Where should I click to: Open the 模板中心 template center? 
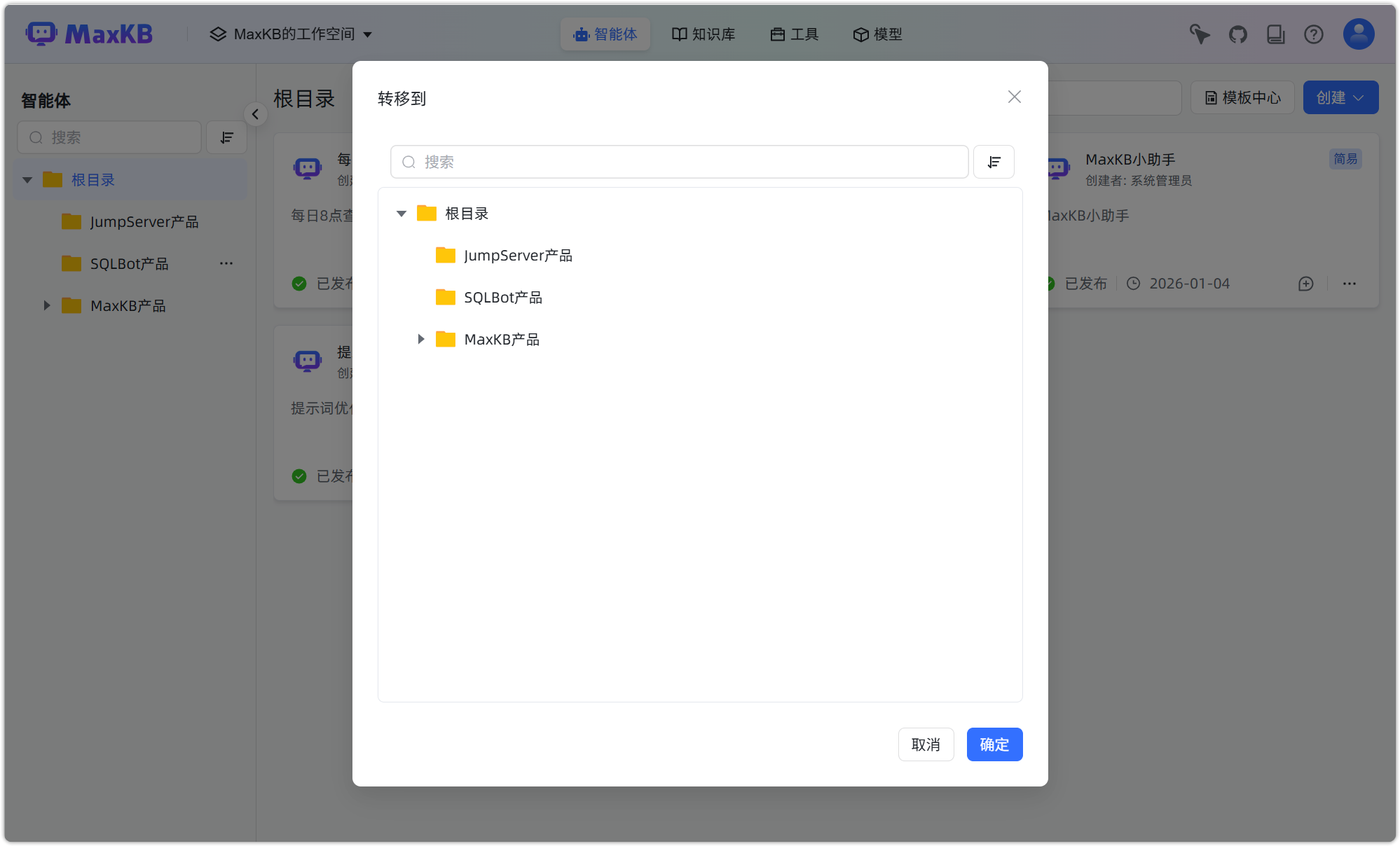click(1242, 97)
